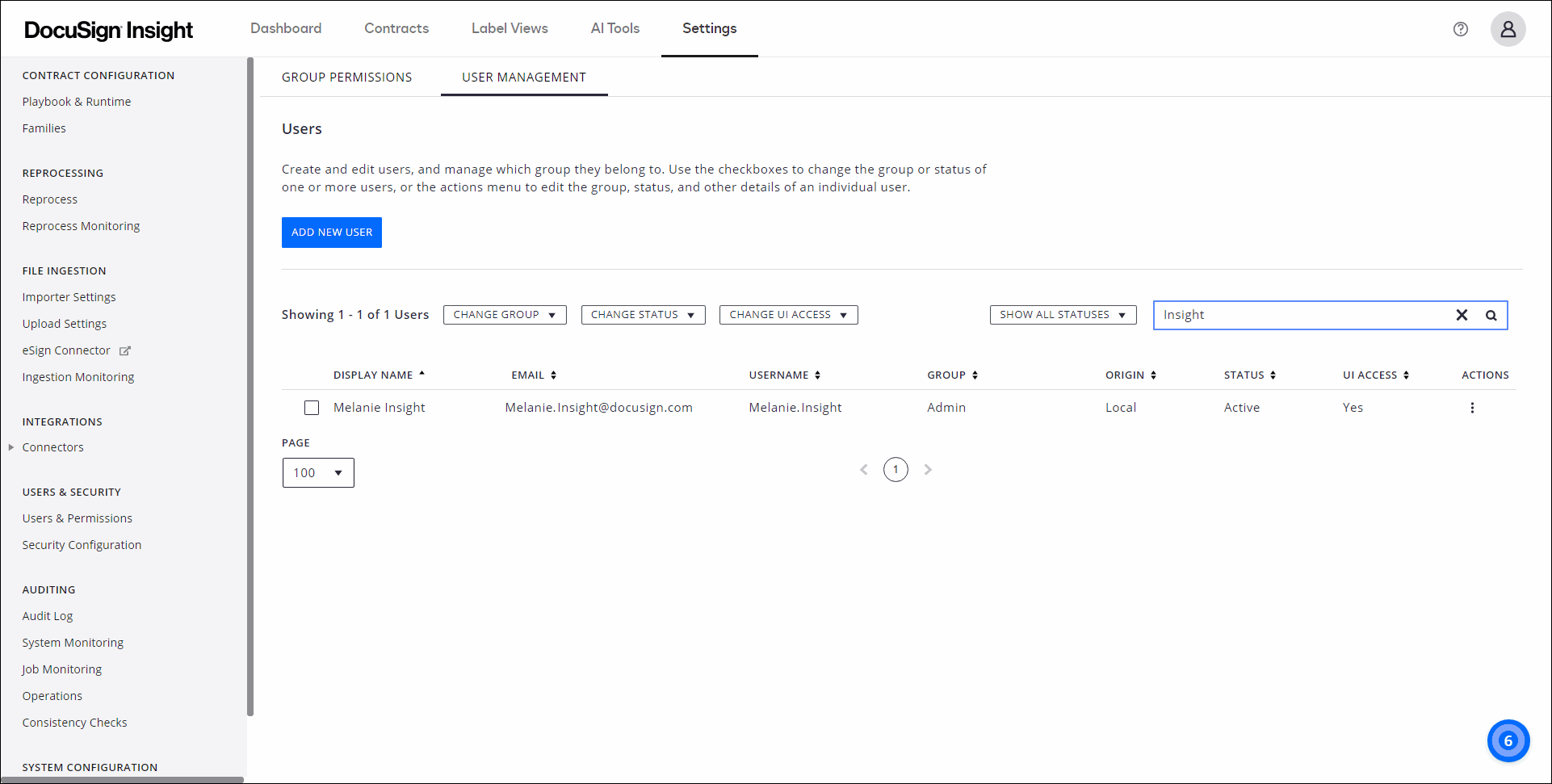Open the Change Status dropdown
This screenshot has width=1552, height=784.
643,315
